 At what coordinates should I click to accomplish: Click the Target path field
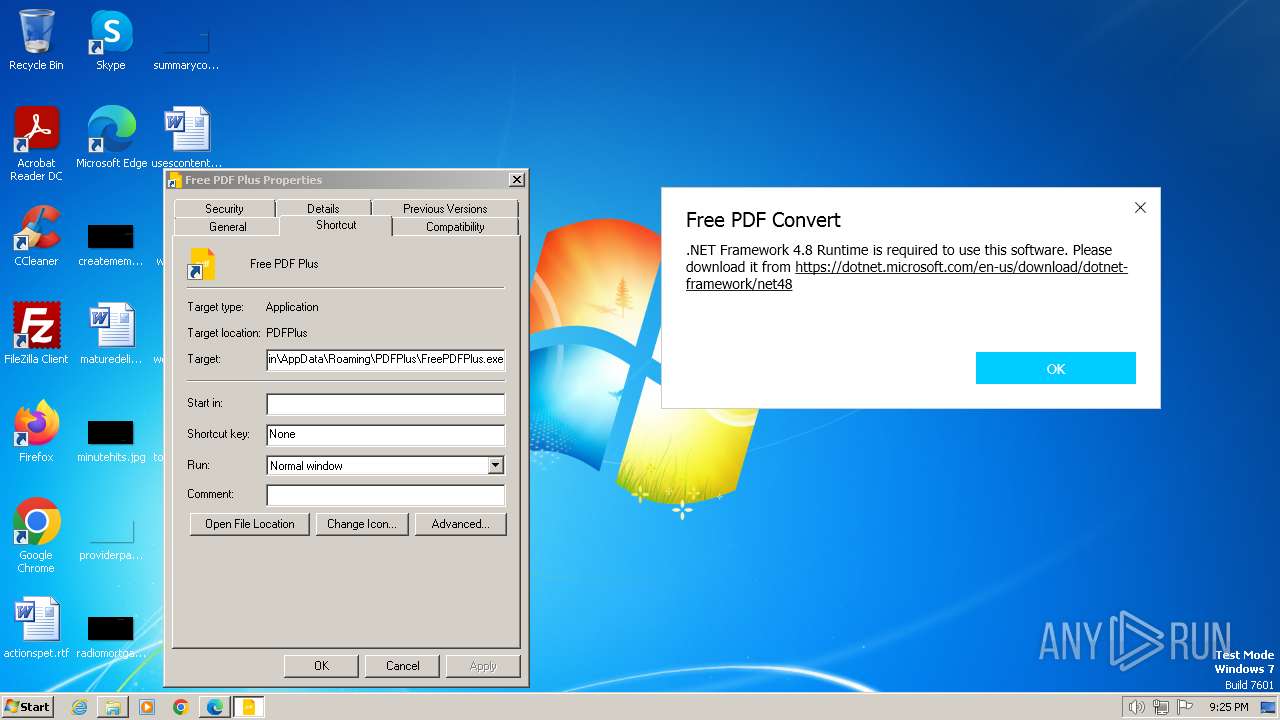386,359
